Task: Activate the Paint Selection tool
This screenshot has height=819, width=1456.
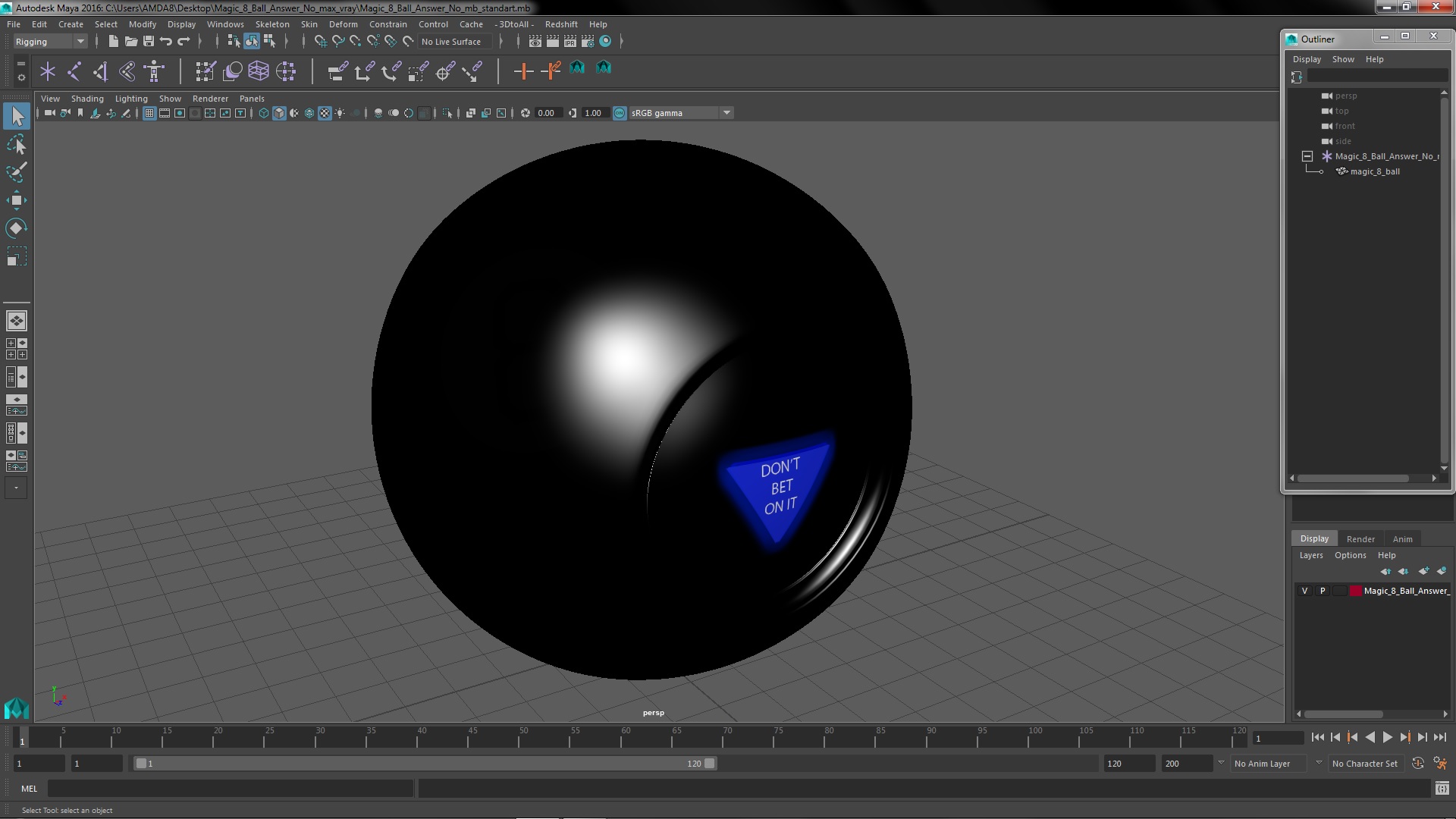Action: point(17,172)
